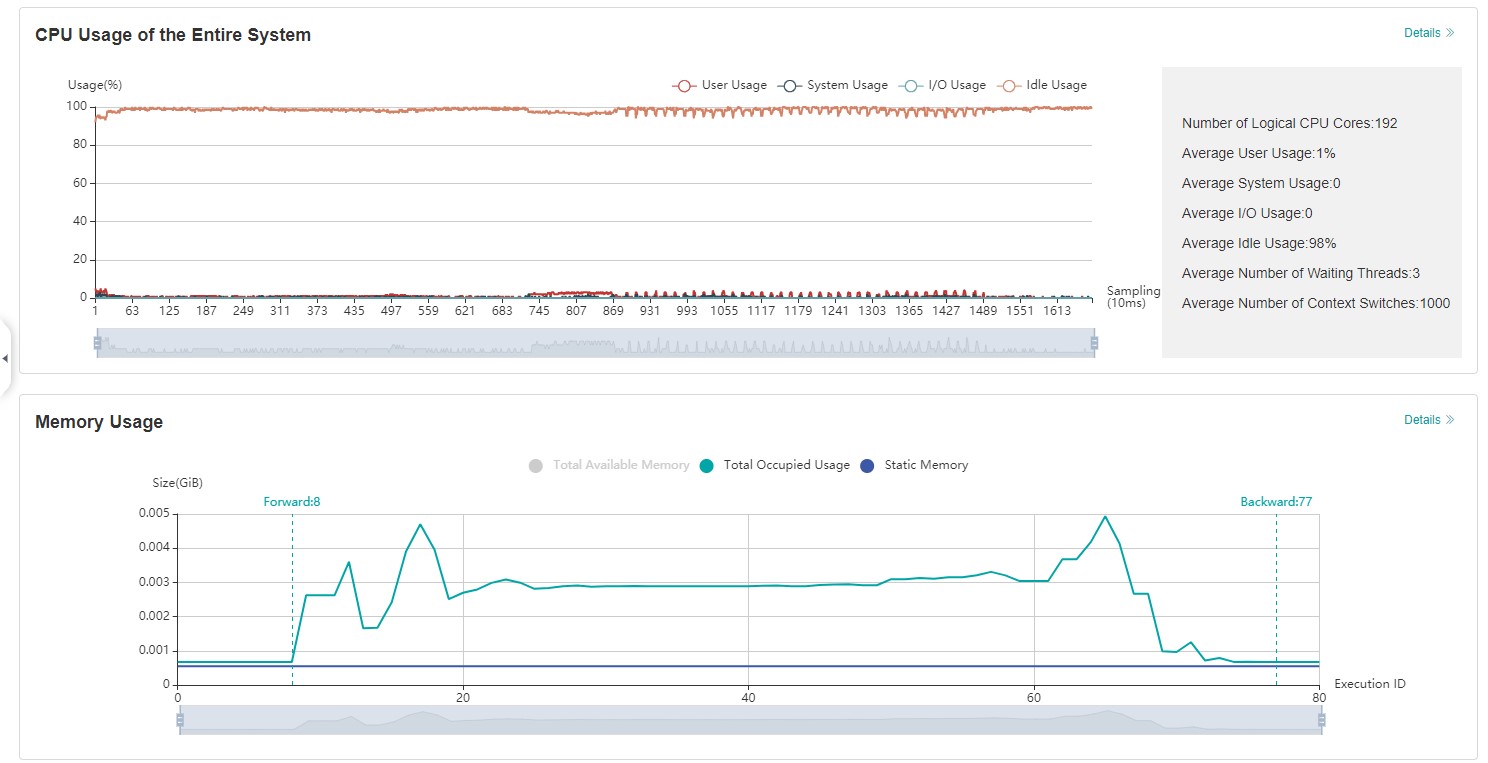
Task: Click the memory chart zoom slider right handle
Action: pyautogui.click(x=1322, y=720)
